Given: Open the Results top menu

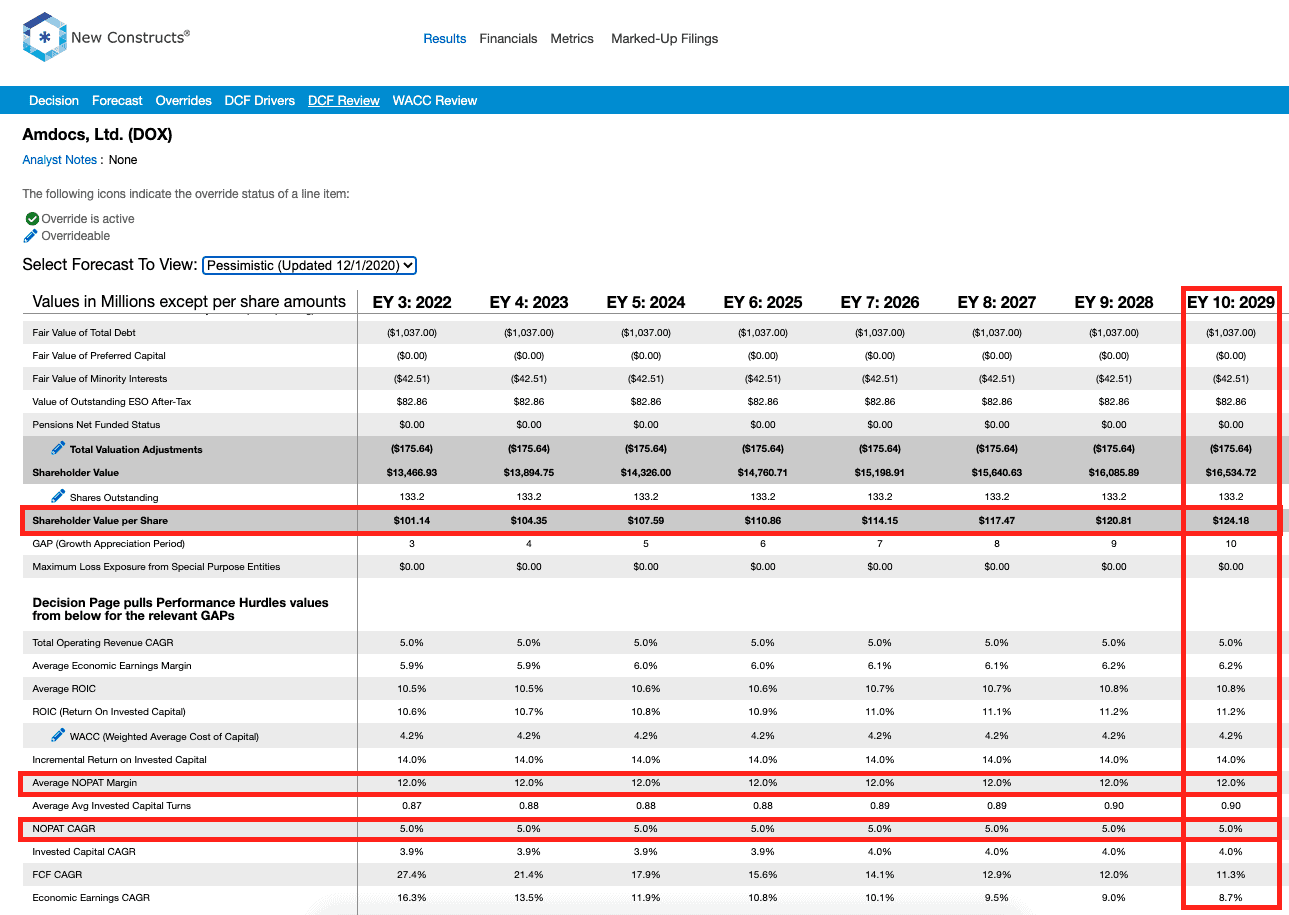Looking at the screenshot, I should (x=445, y=39).
